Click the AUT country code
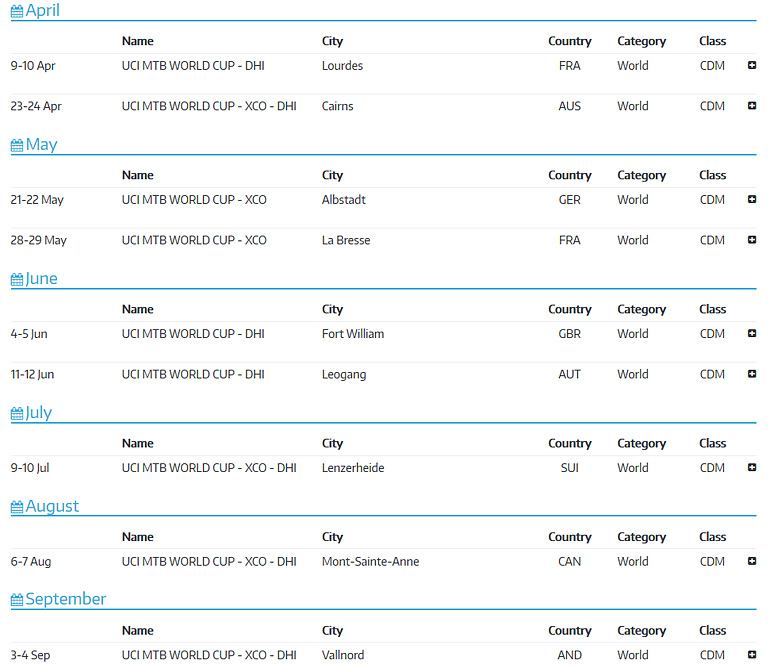 [570, 374]
